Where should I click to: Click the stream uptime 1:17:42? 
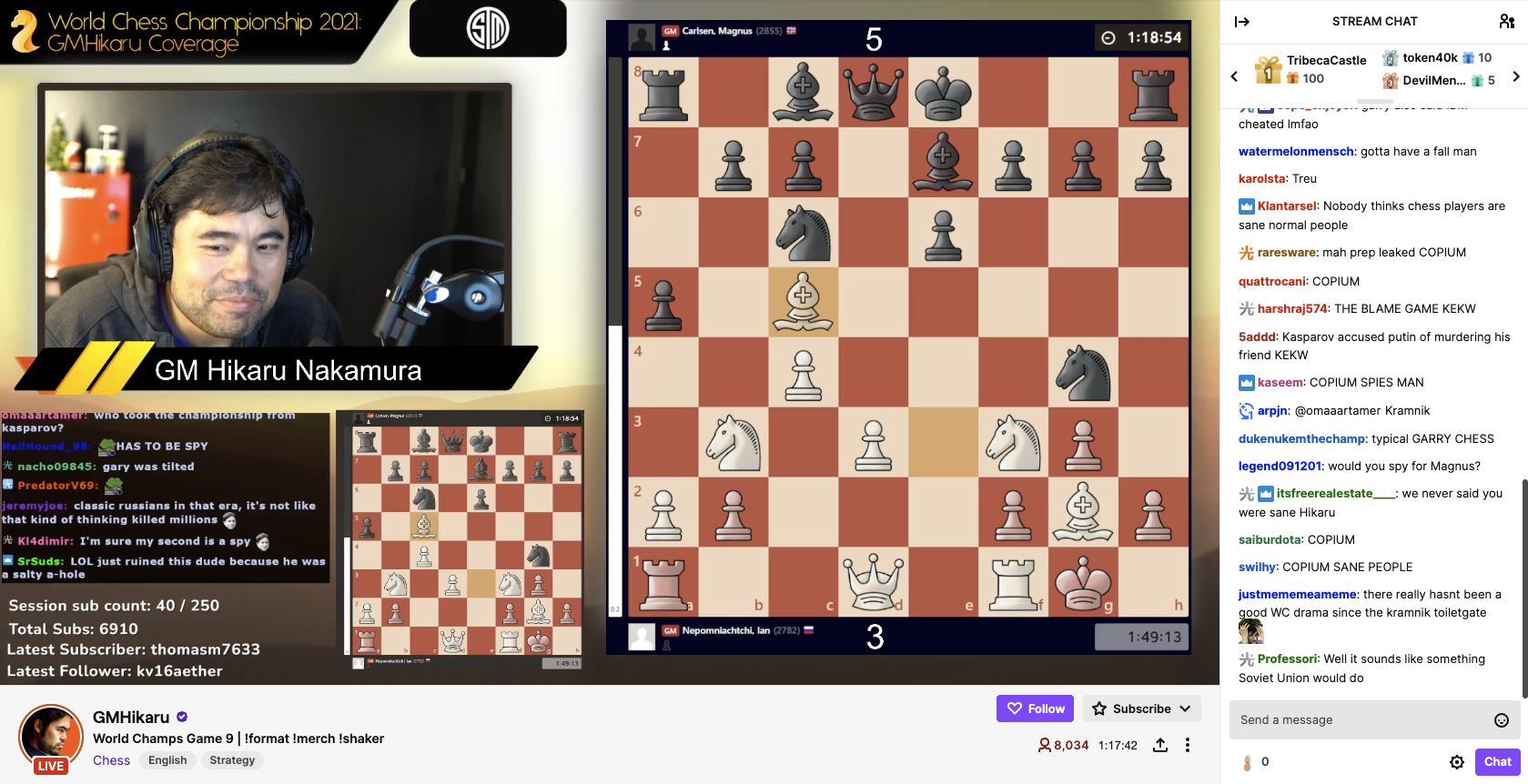tap(1118, 746)
